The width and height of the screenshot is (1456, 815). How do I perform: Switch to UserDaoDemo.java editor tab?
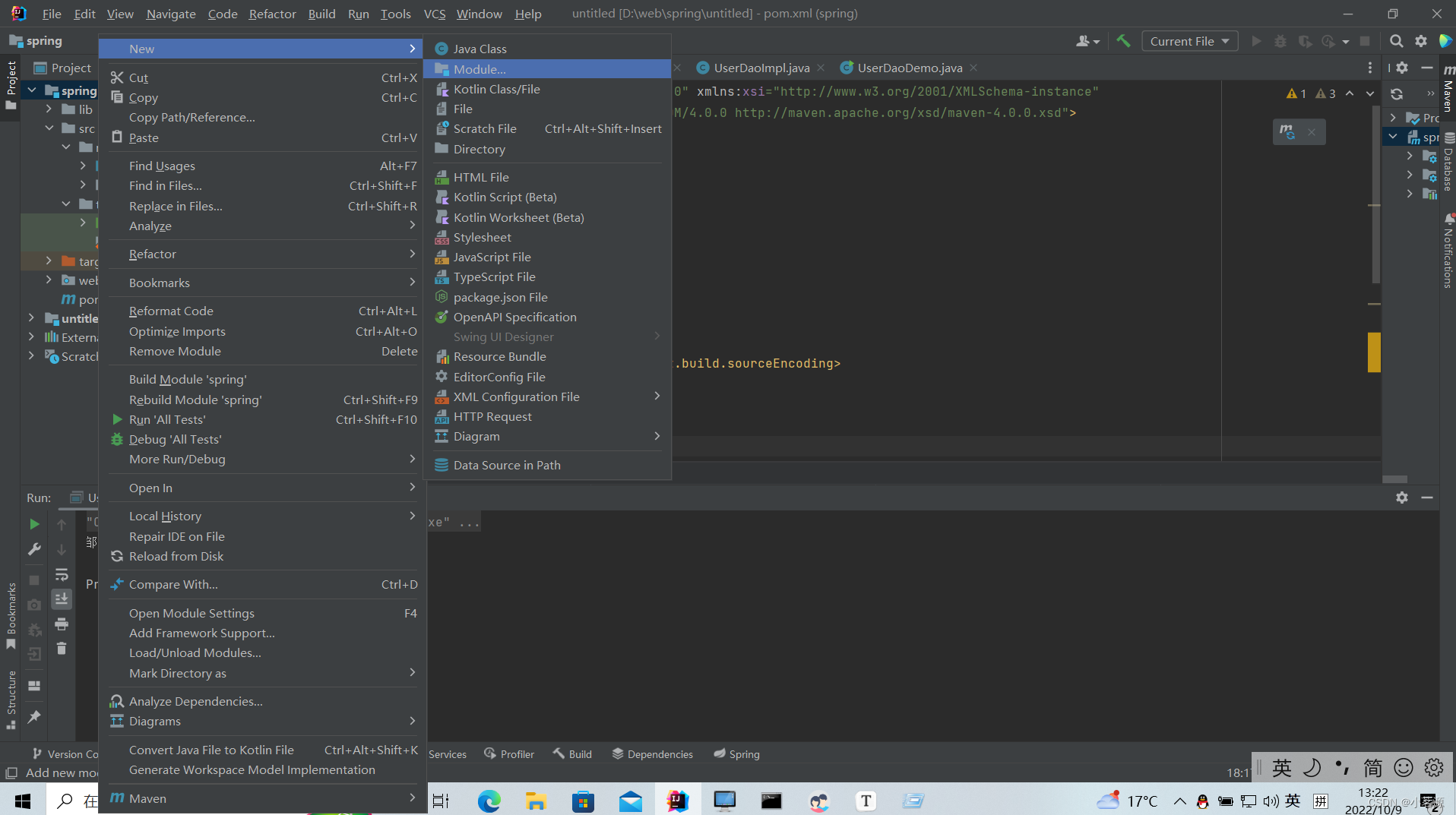tap(909, 68)
